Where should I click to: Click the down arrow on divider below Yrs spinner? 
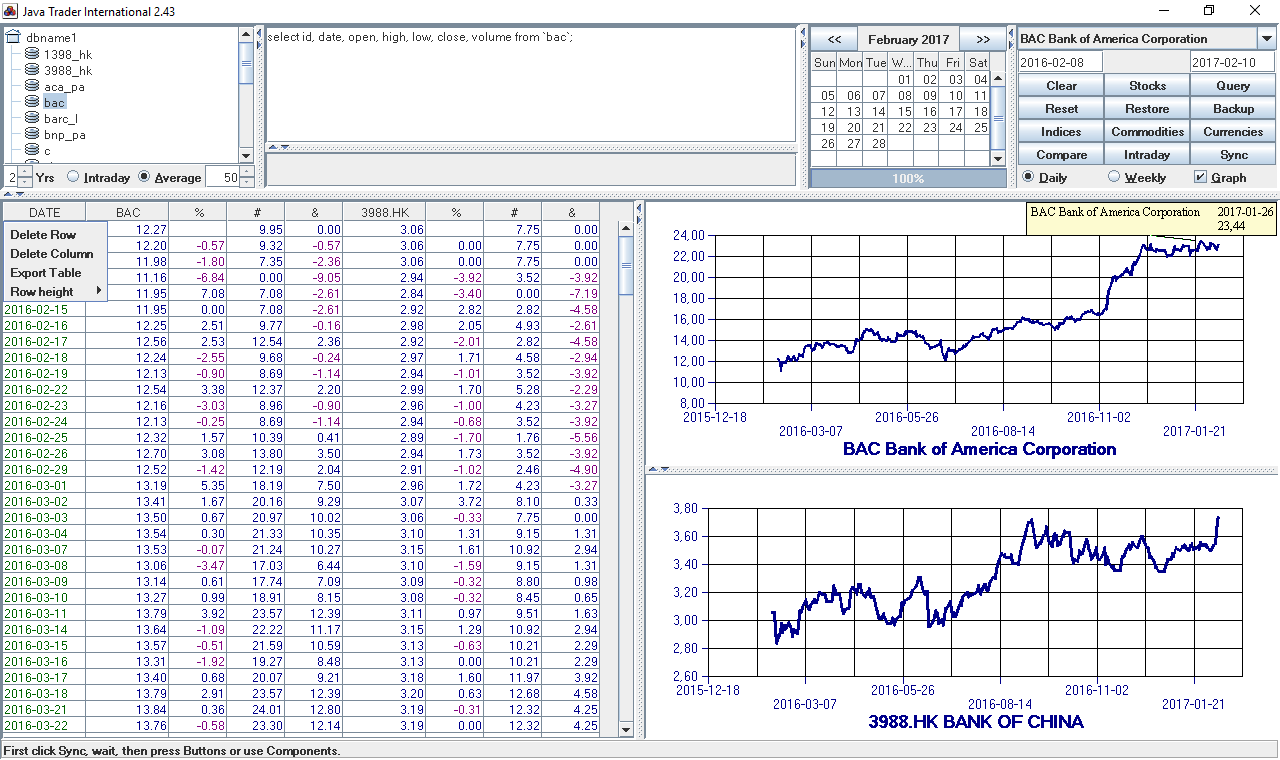point(18,194)
